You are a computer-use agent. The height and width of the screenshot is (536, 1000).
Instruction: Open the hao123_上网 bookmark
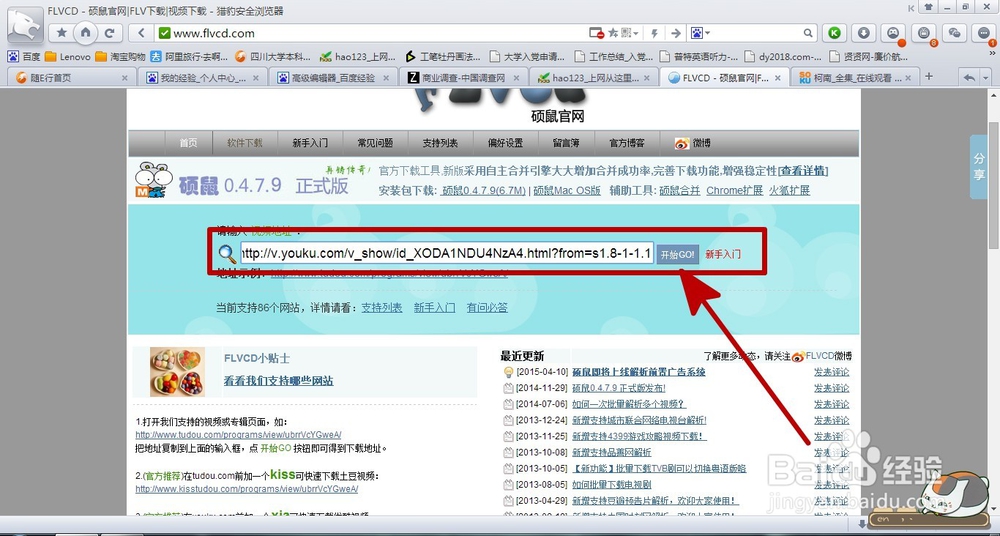(357, 56)
